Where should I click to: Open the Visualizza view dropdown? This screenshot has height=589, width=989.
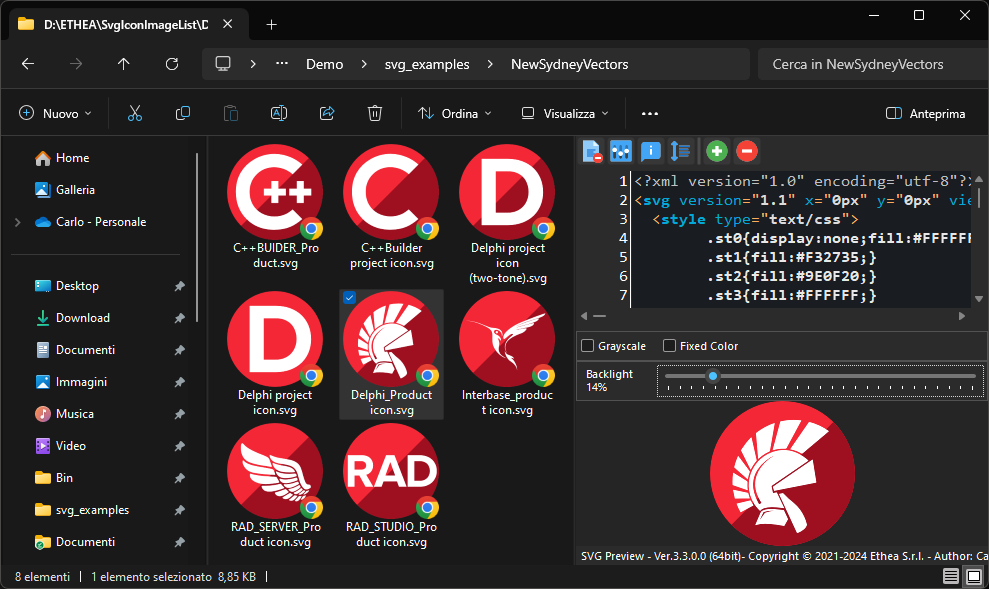coord(565,114)
